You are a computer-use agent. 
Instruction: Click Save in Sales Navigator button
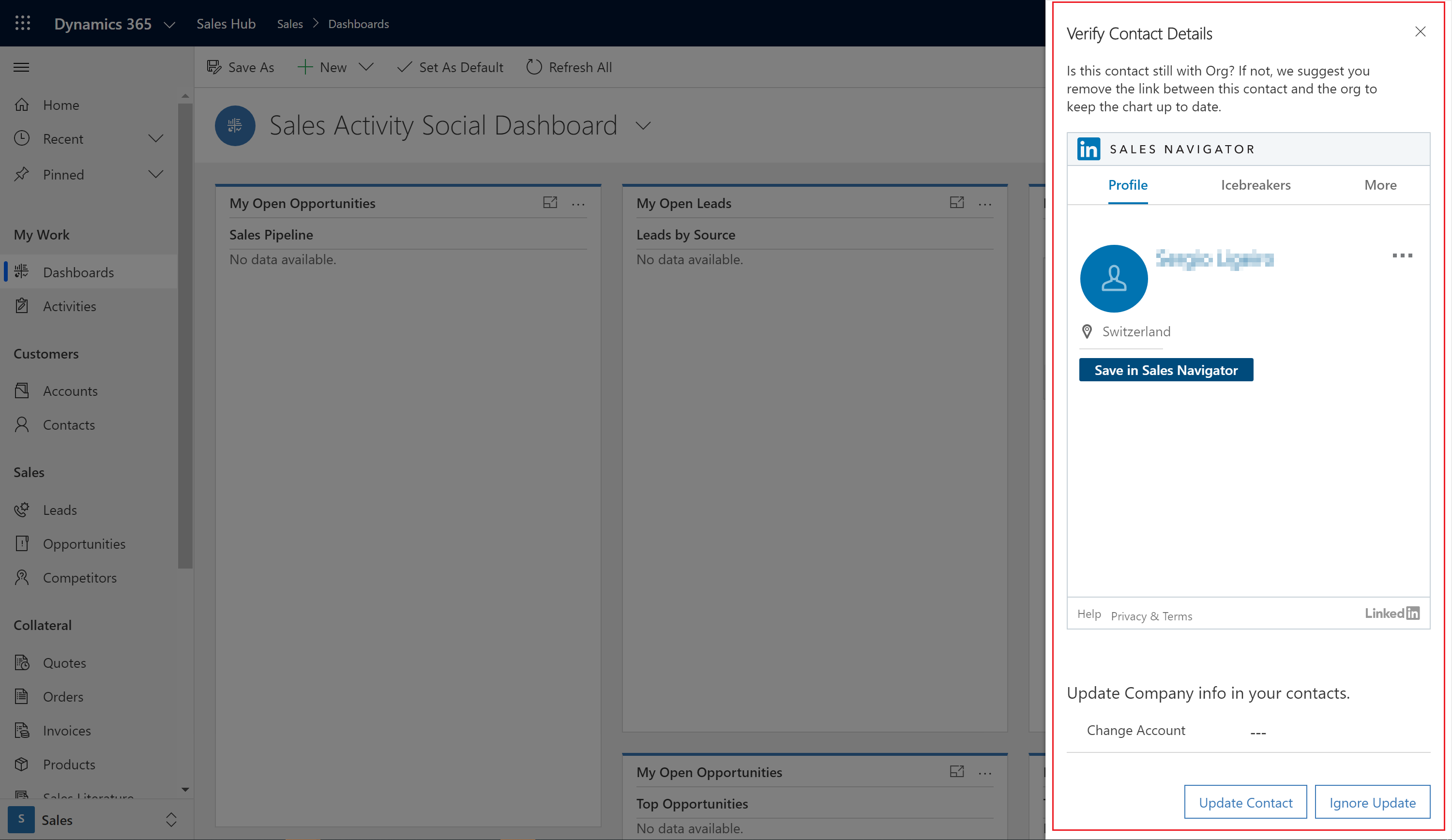click(1165, 369)
